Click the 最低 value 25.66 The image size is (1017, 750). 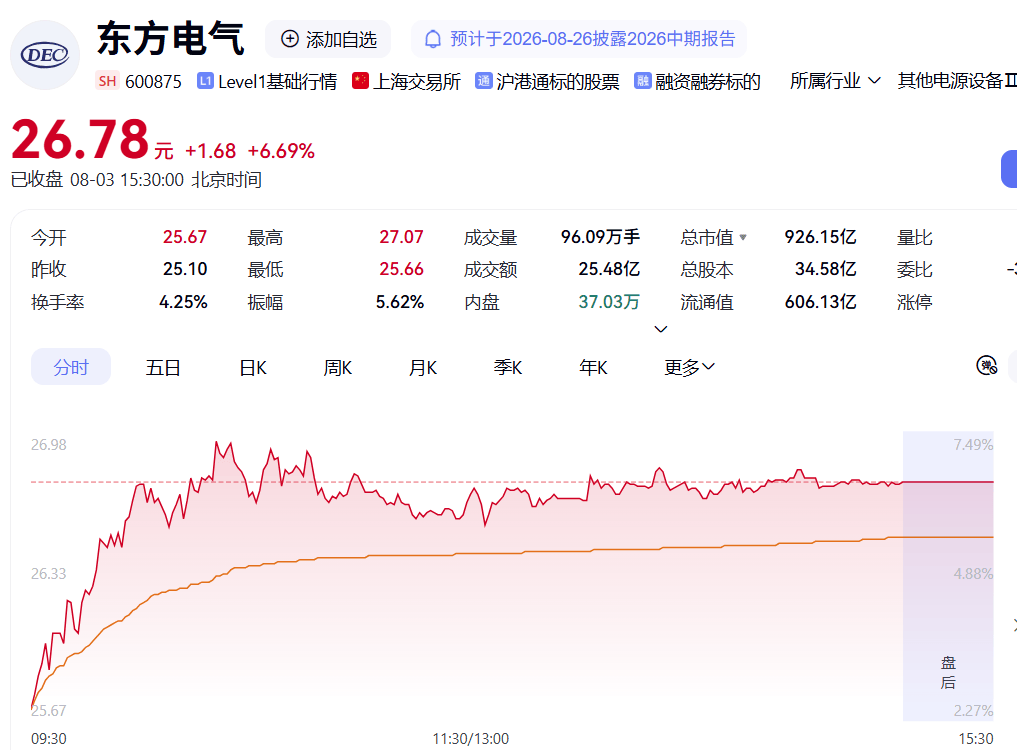pos(401,269)
